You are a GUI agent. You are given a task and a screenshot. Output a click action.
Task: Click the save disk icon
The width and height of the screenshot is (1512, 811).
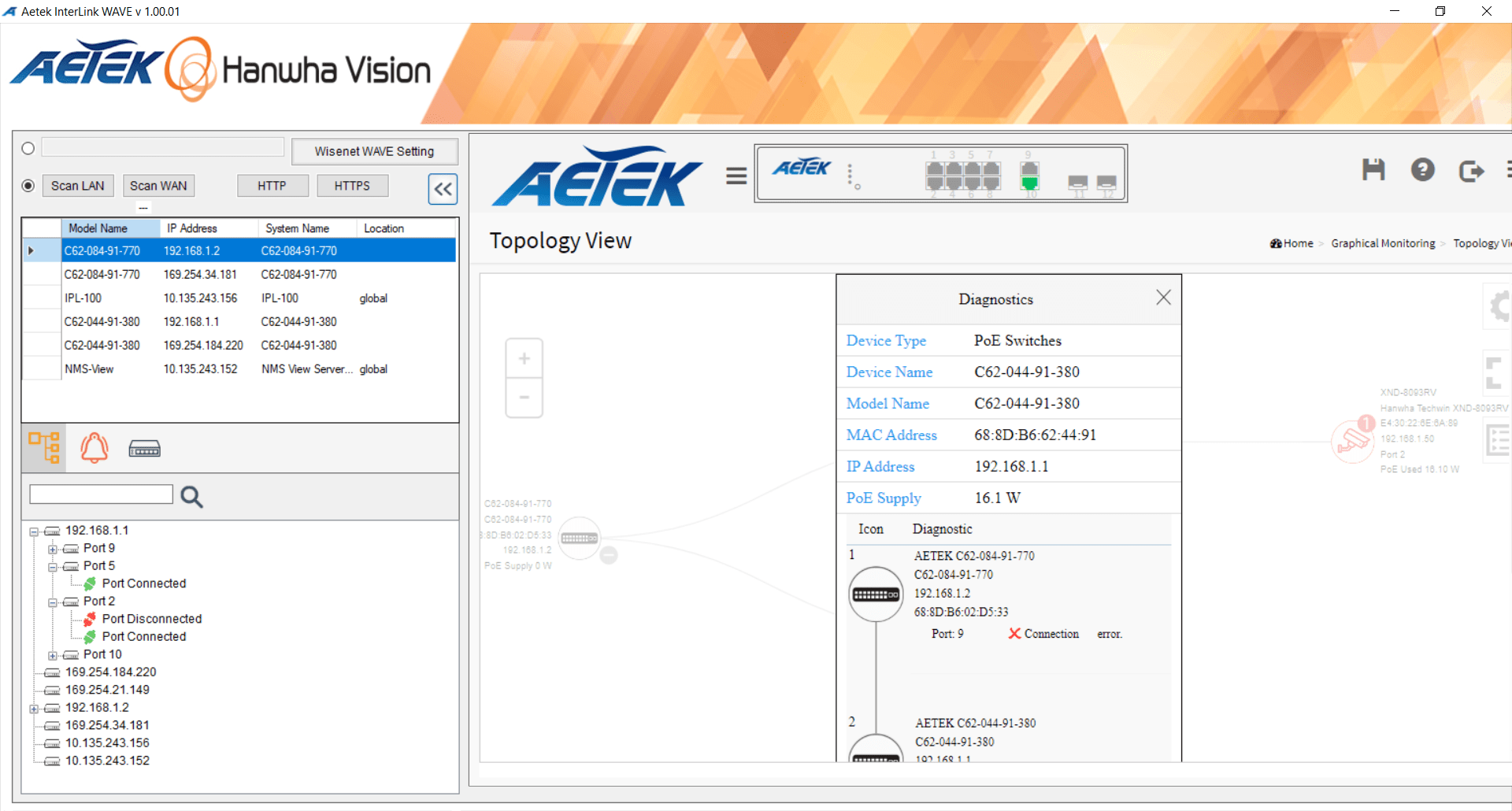coord(1373,170)
